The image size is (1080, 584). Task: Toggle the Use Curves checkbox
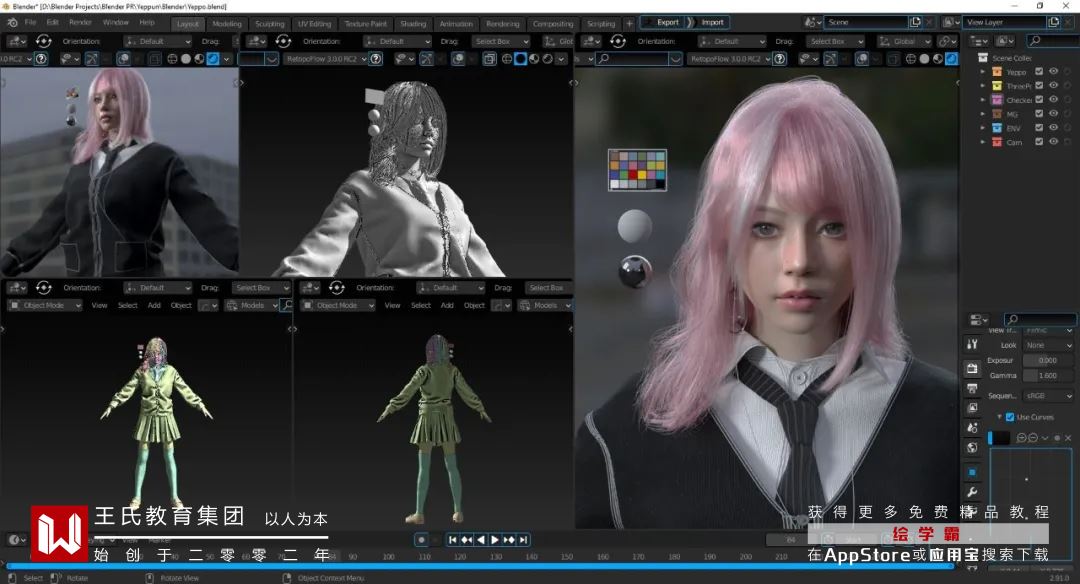(x=1010, y=417)
